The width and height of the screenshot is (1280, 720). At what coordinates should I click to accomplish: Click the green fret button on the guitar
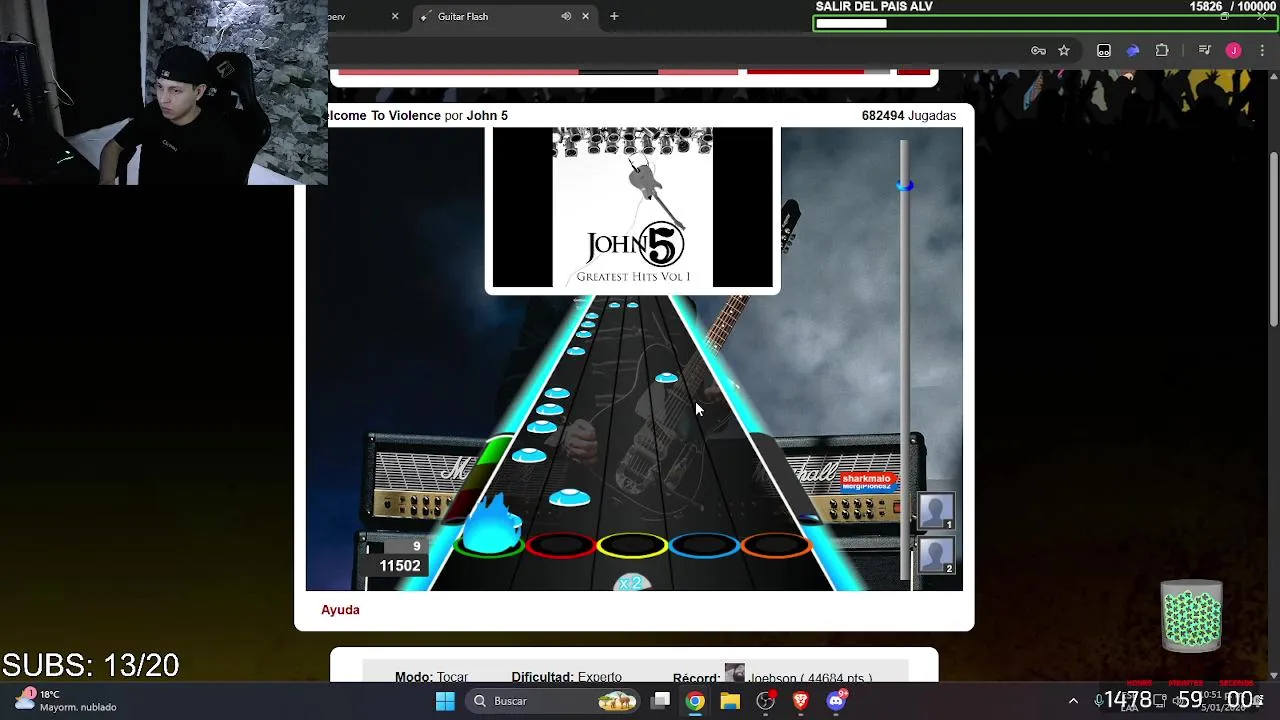tap(489, 545)
